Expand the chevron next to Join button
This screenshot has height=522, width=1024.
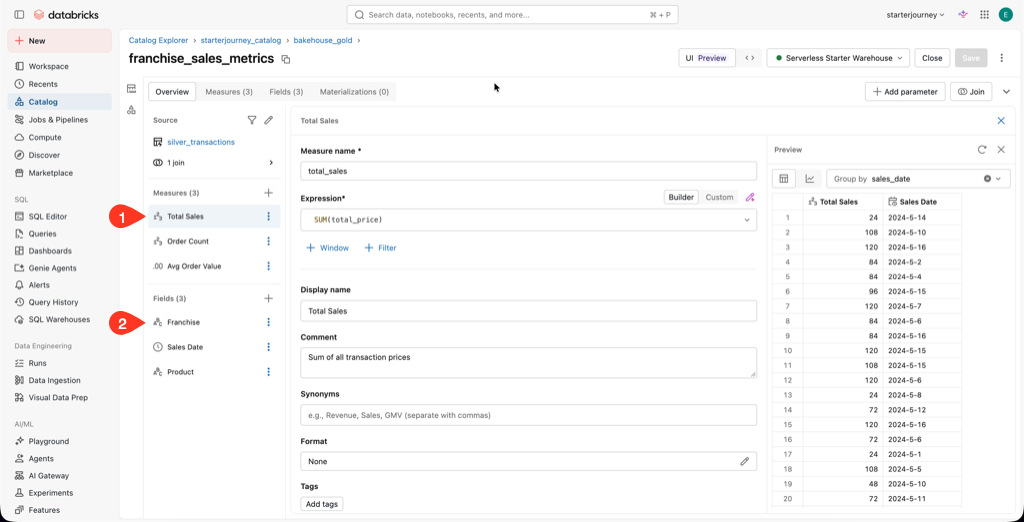1006,92
